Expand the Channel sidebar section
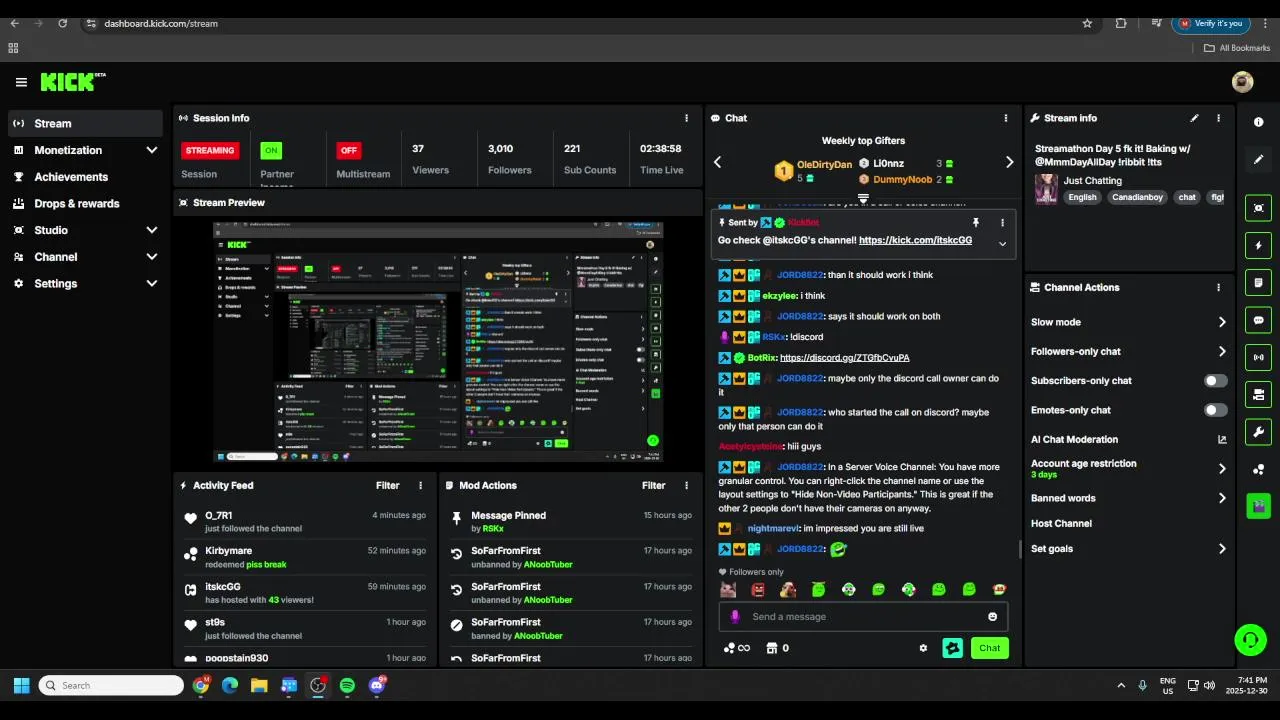Screen dimensions: 1280x720 pyautogui.click(x=152, y=257)
